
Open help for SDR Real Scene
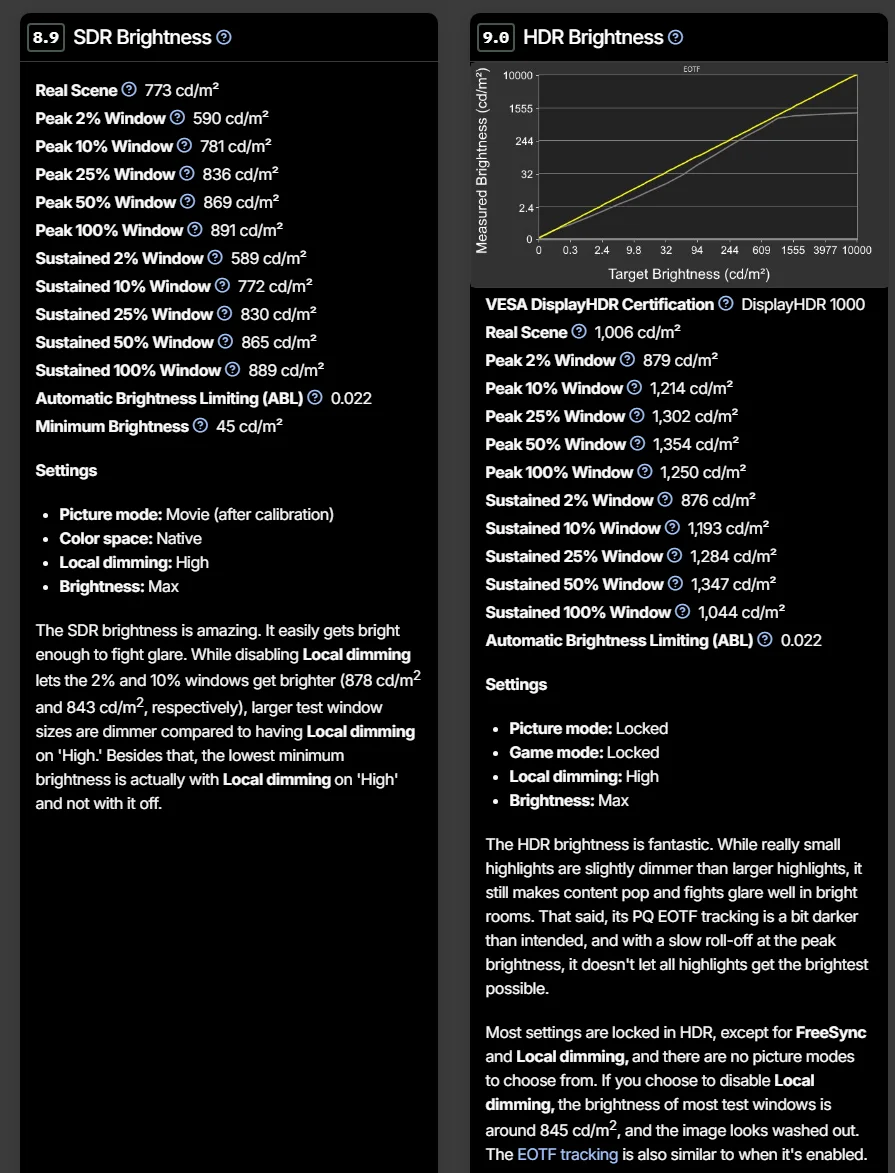129,90
